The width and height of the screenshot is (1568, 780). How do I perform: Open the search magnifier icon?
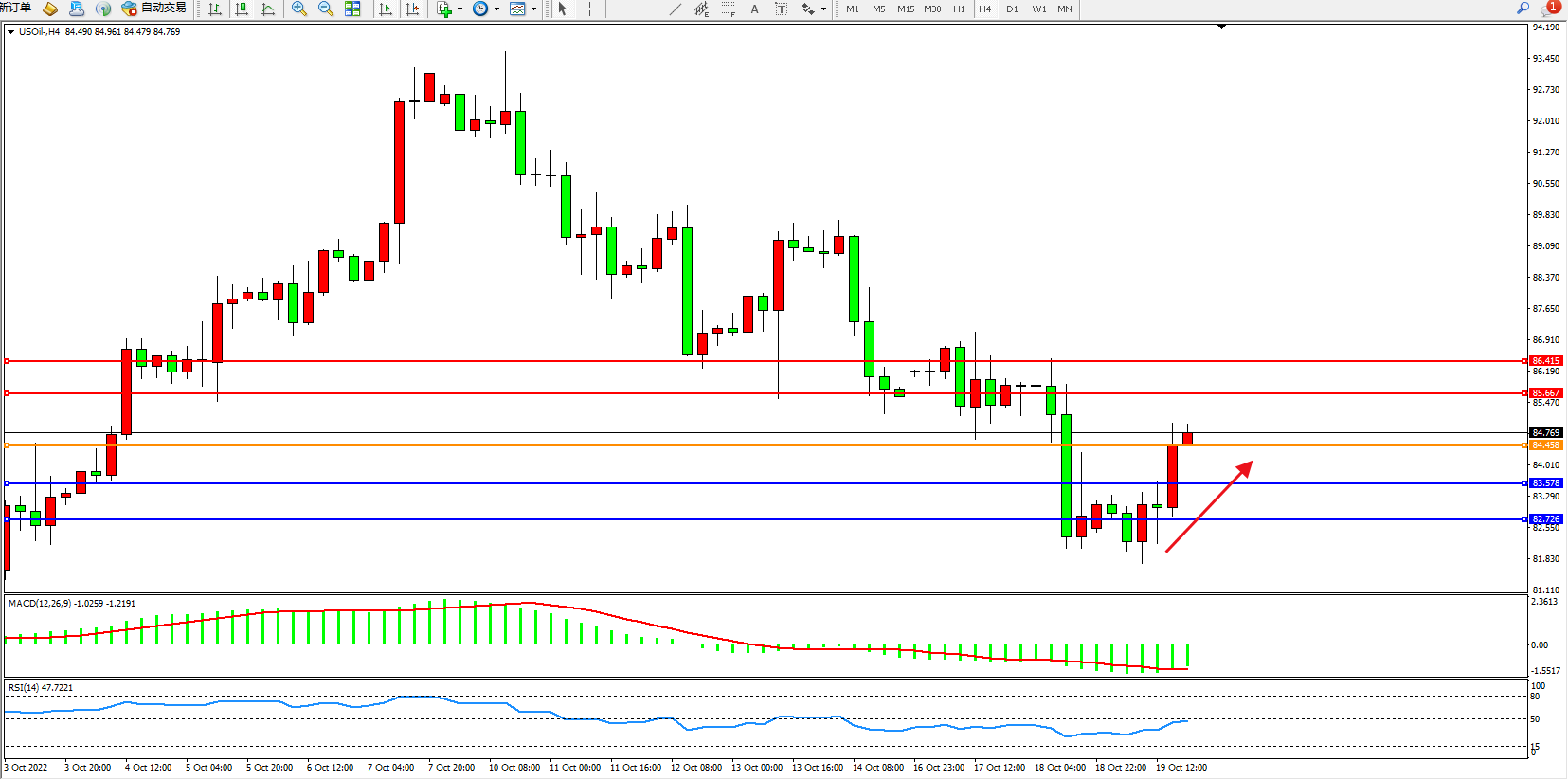point(1523,8)
